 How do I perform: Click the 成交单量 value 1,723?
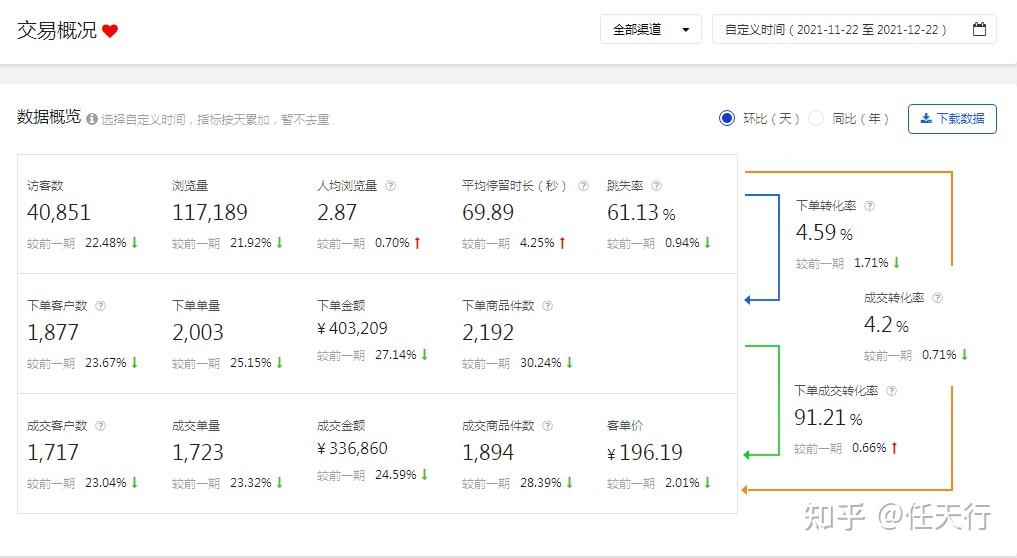(198, 452)
